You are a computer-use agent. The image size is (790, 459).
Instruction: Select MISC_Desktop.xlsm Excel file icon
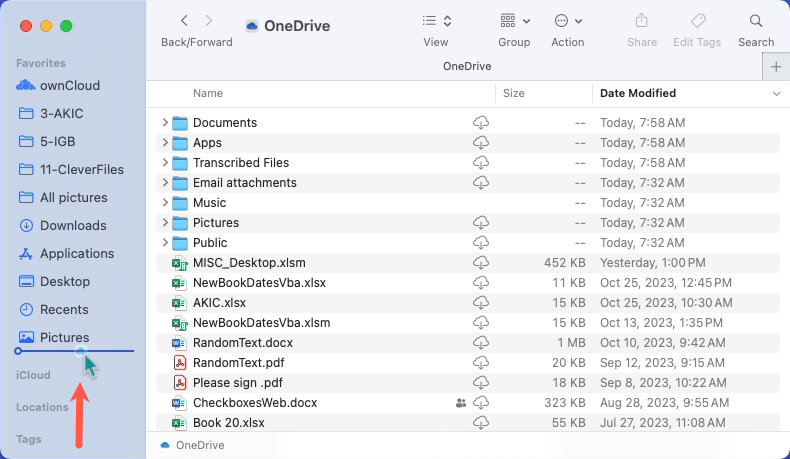[x=180, y=263]
